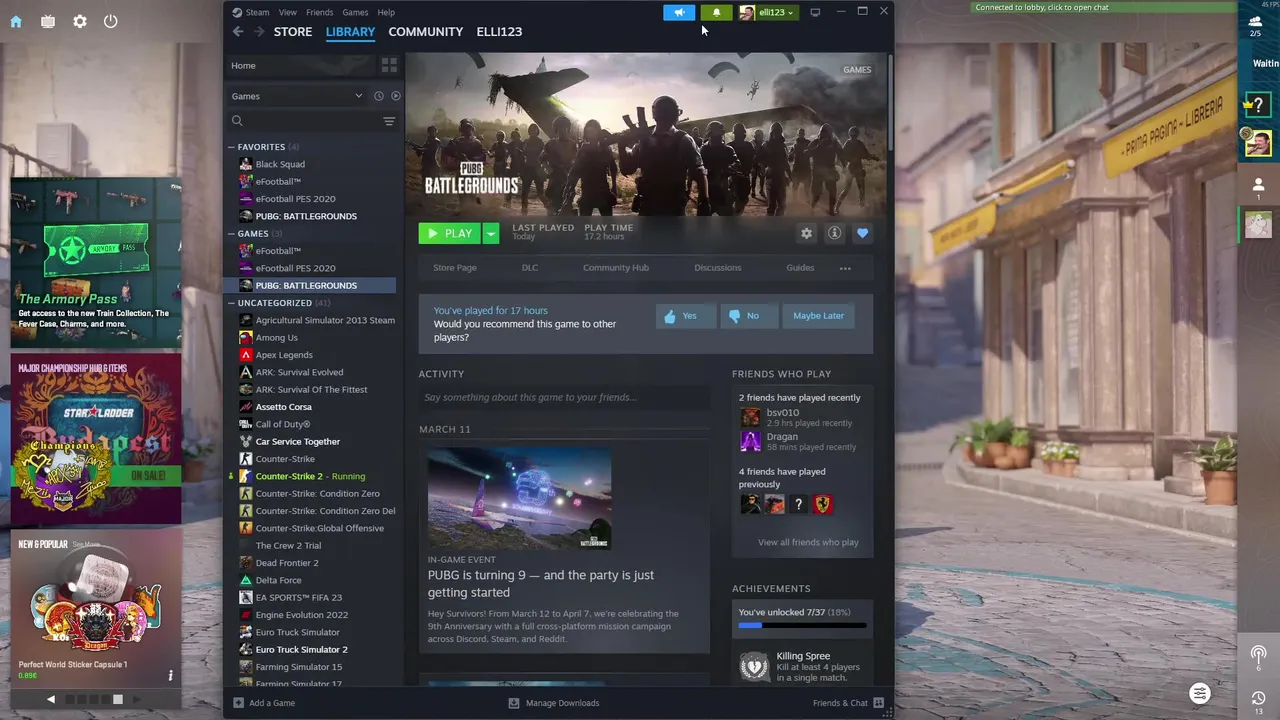Open CS2 round sliders settings button
Screen dimensions: 1280x720
tap(1200, 693)
